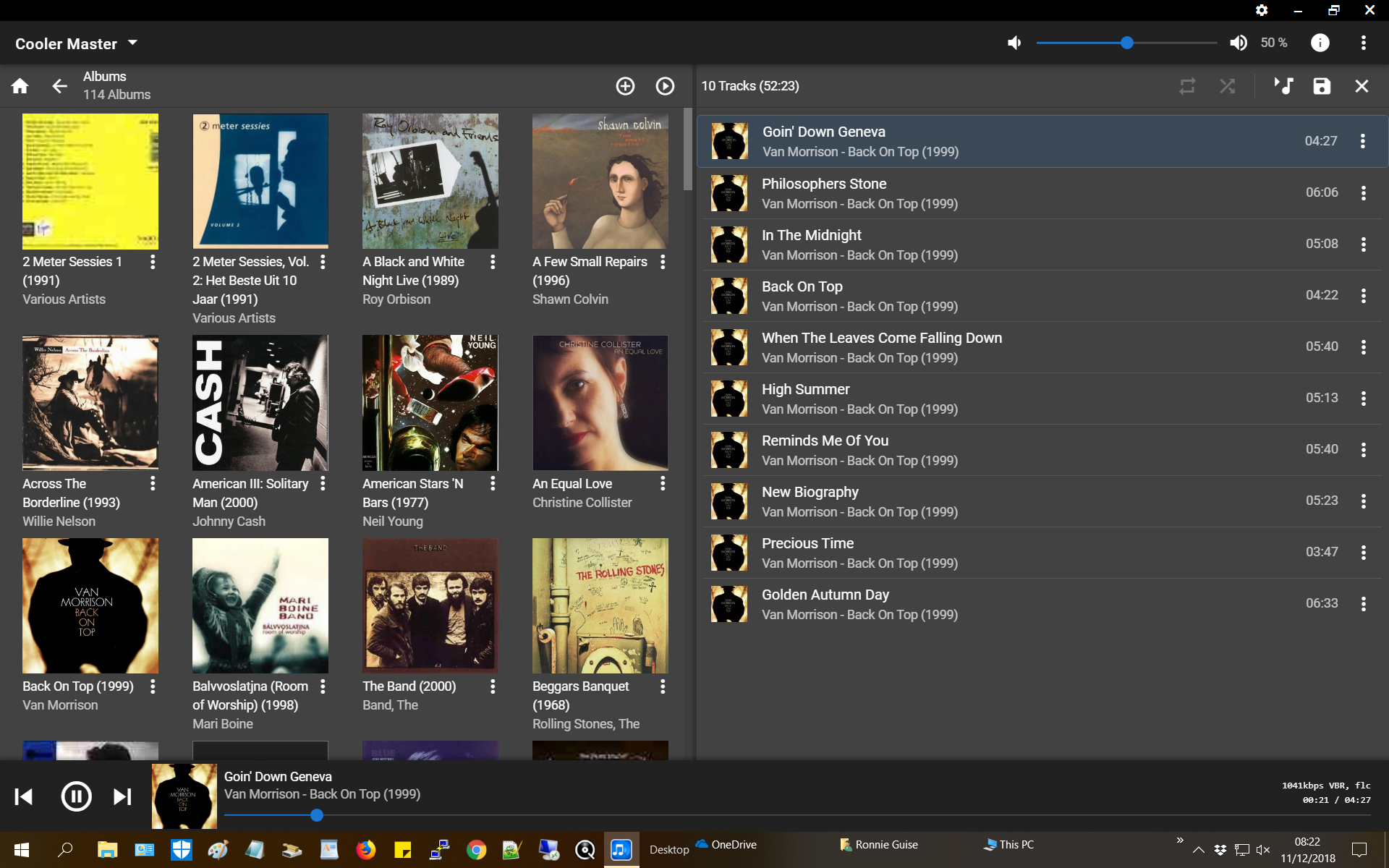Open the Cooler Master player dropdown
The height and width of the screenshot is (868, 1389).
tap(76, 43)
